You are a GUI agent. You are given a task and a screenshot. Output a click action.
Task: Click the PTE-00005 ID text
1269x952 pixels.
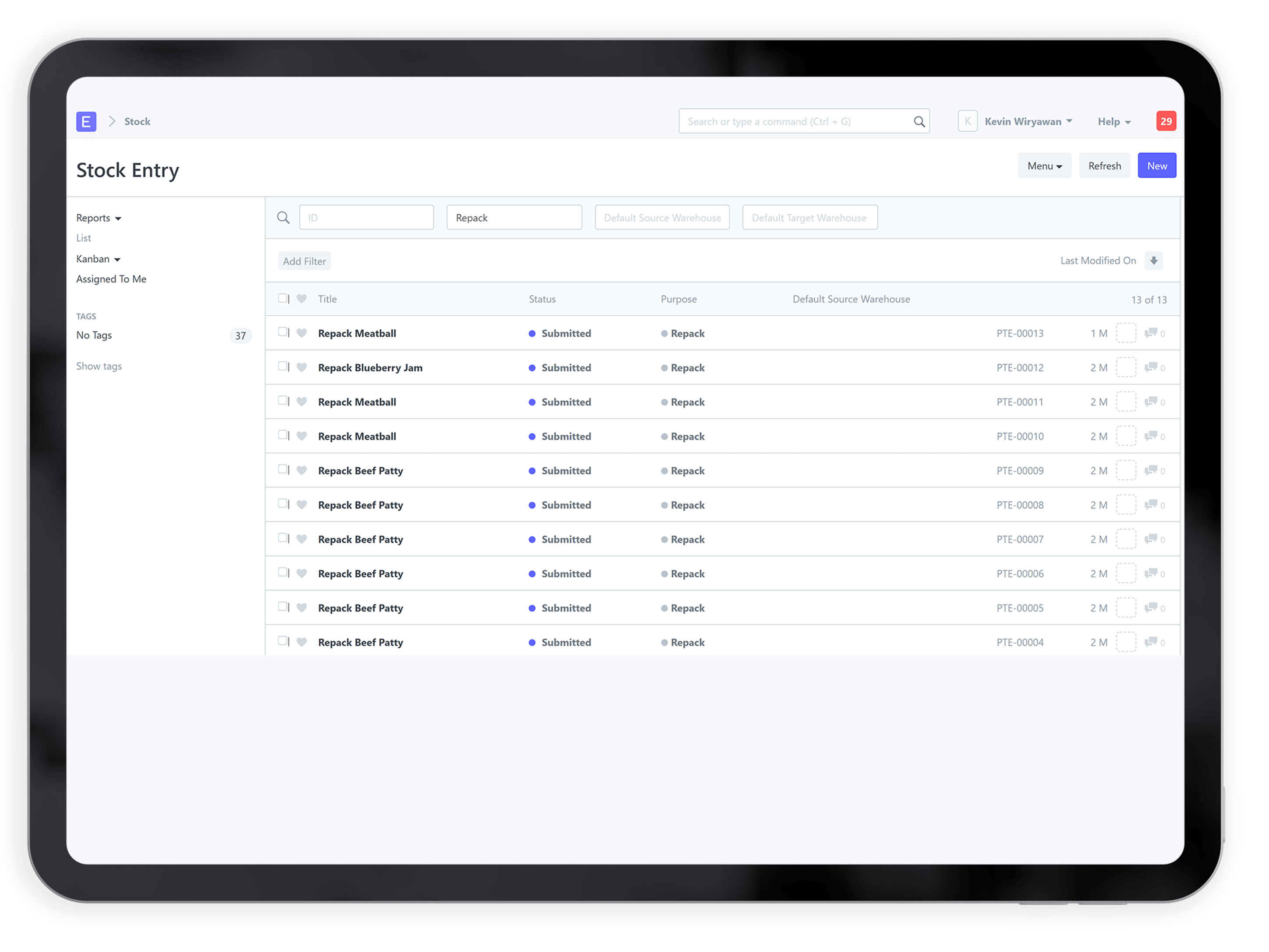point(1019,608)
